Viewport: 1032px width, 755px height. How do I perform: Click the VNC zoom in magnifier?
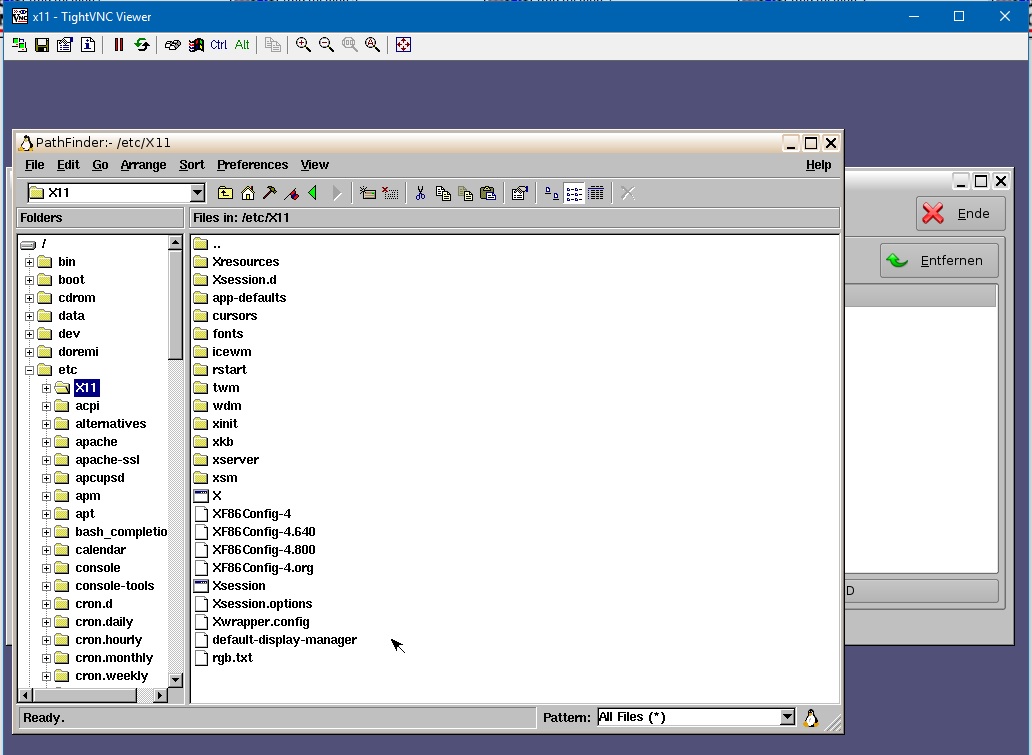[x=303, y=45]
